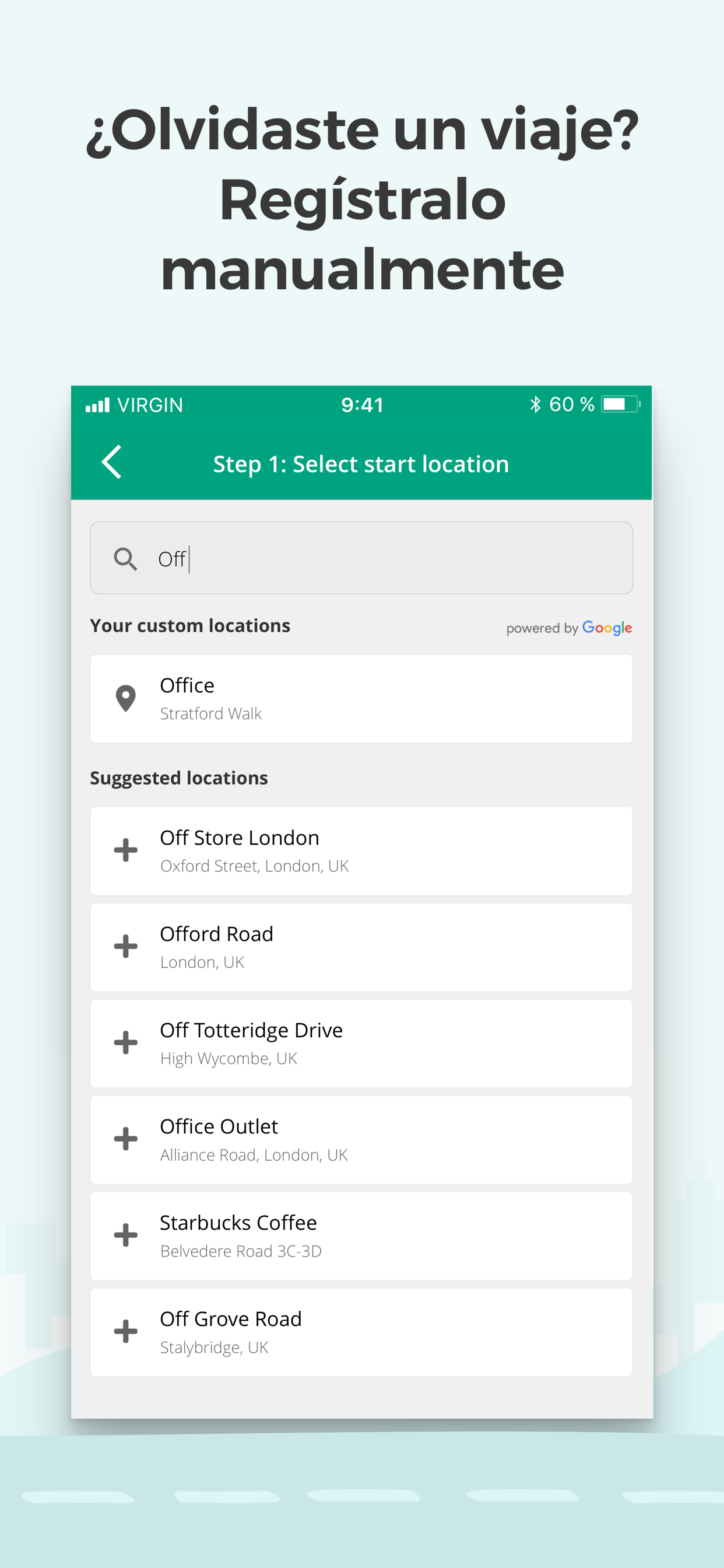This screenshot has width=724, height=1568.
Task: Pick Off Grove Road Stalybridge
Action: 361,1332
